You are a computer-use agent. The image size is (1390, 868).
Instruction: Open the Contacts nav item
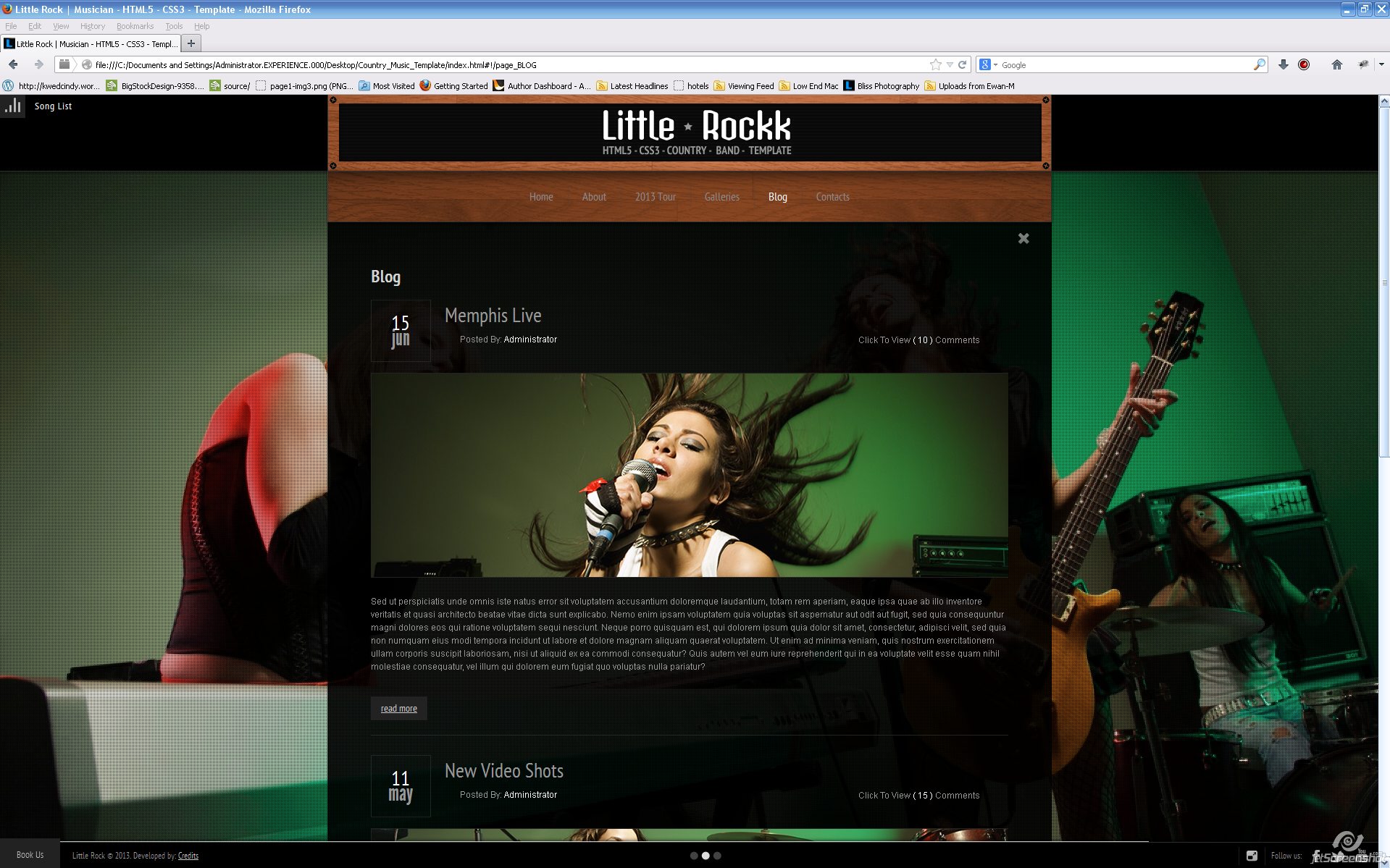[x=833, y=197]
